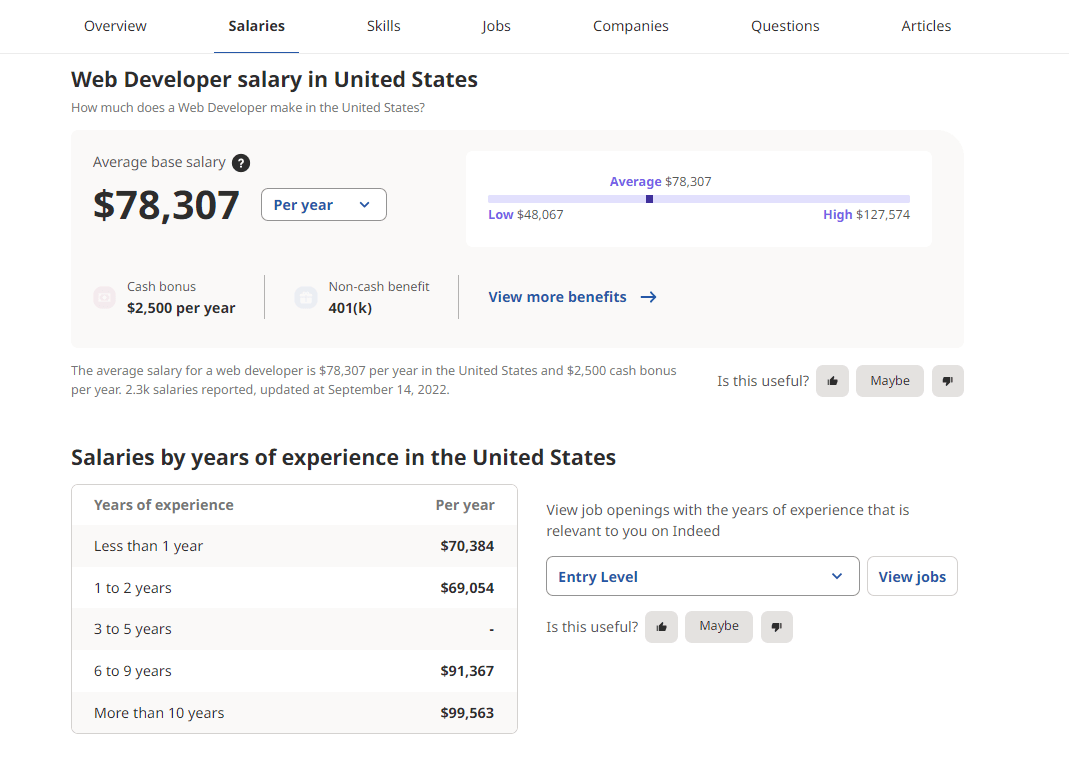Select the Salaries tab

(x=256, y=26)
